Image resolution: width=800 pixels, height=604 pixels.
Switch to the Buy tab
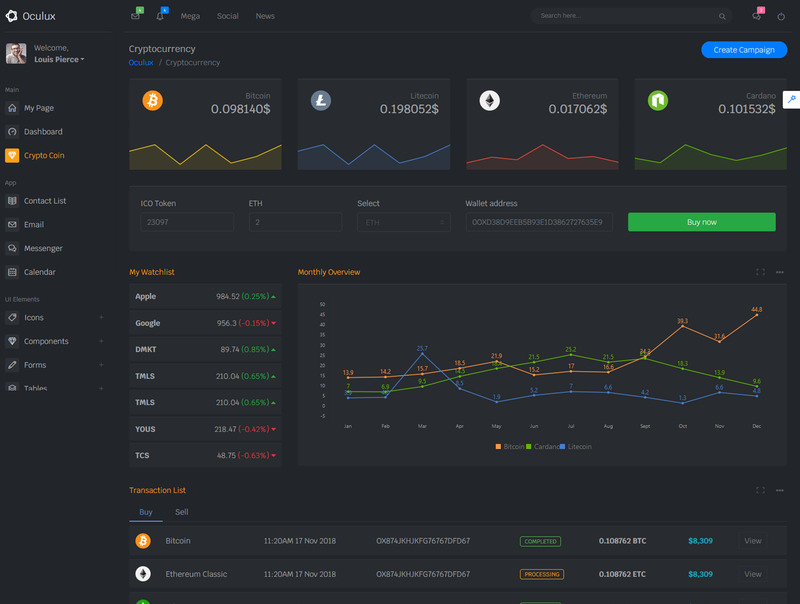click(x=146, y=512)
